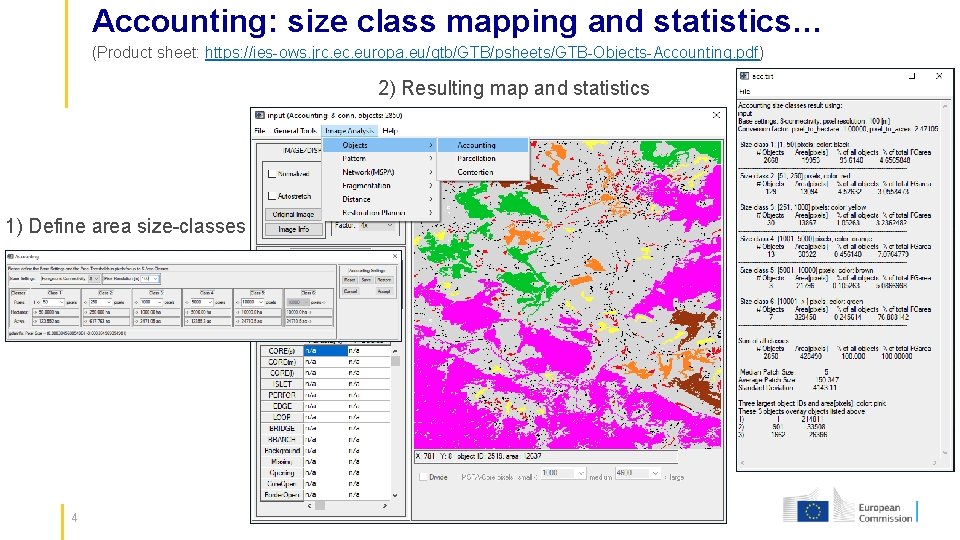Click Cancel in the Accounting dialog
Image resolution: width=960 pixels, height=540 pixels.
350,291
